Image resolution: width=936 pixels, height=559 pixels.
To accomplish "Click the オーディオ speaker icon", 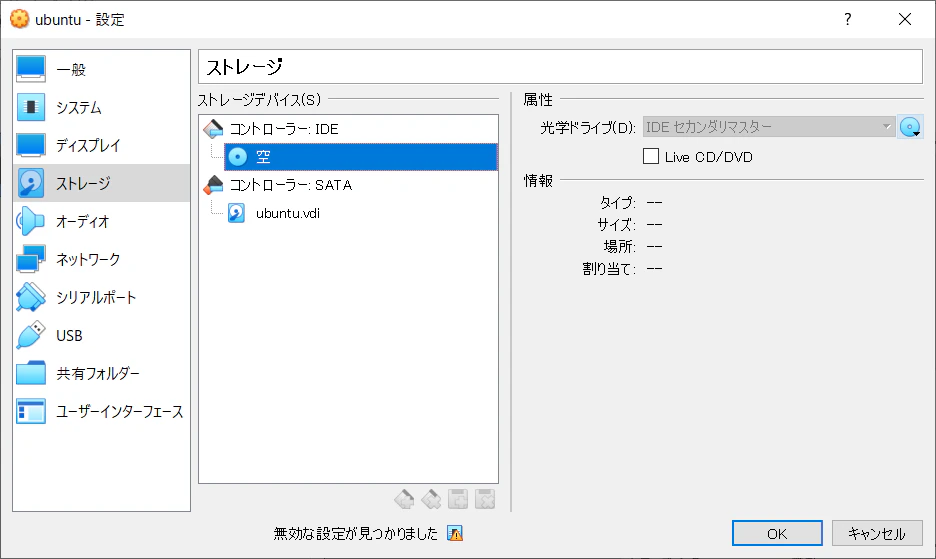I will [30, 222].
